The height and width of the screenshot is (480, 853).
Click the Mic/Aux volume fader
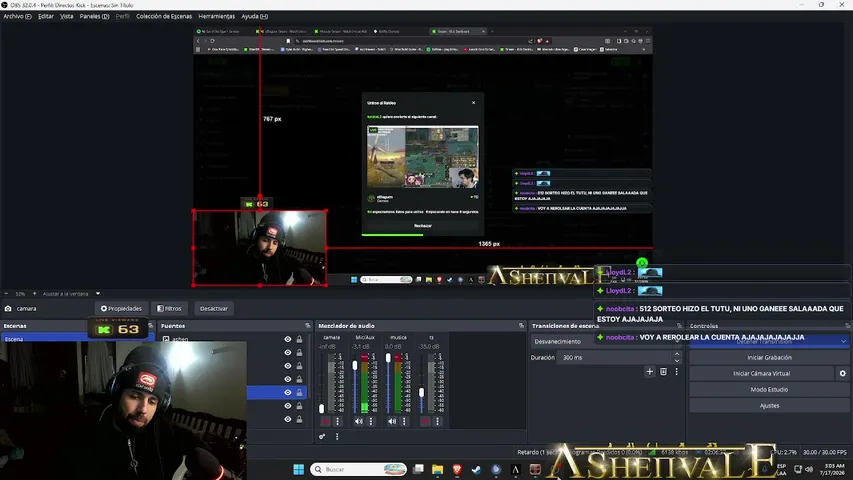click(355, 366)
